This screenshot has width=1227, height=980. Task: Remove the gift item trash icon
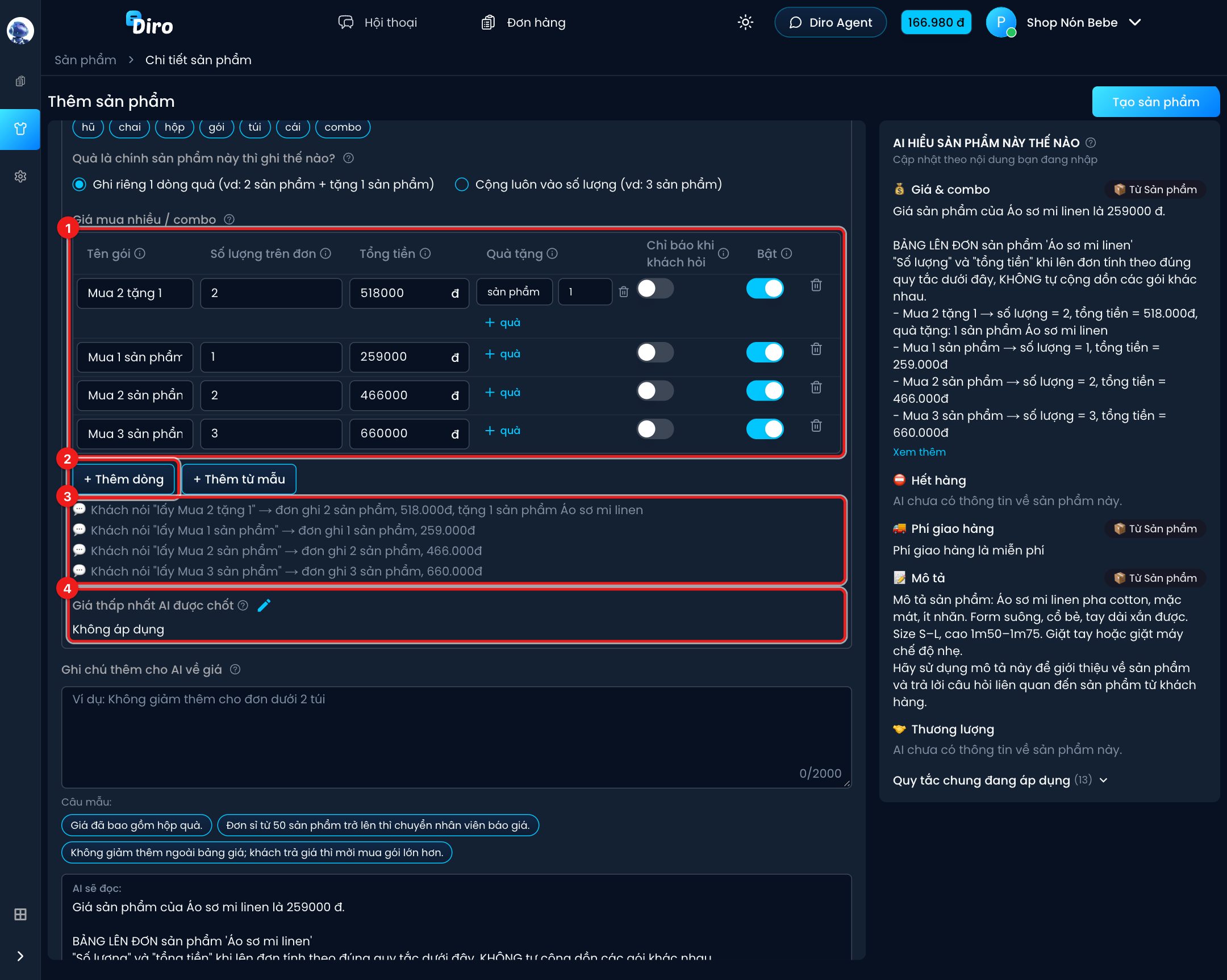(x=623, y=292)
